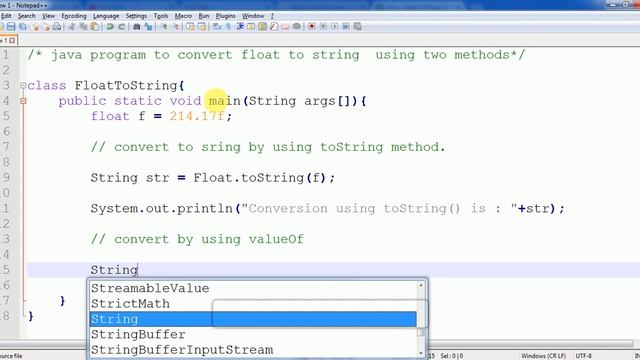Click the Playback macro icon
This screenshot has width=640, height=360.
(x=335, y=27)
